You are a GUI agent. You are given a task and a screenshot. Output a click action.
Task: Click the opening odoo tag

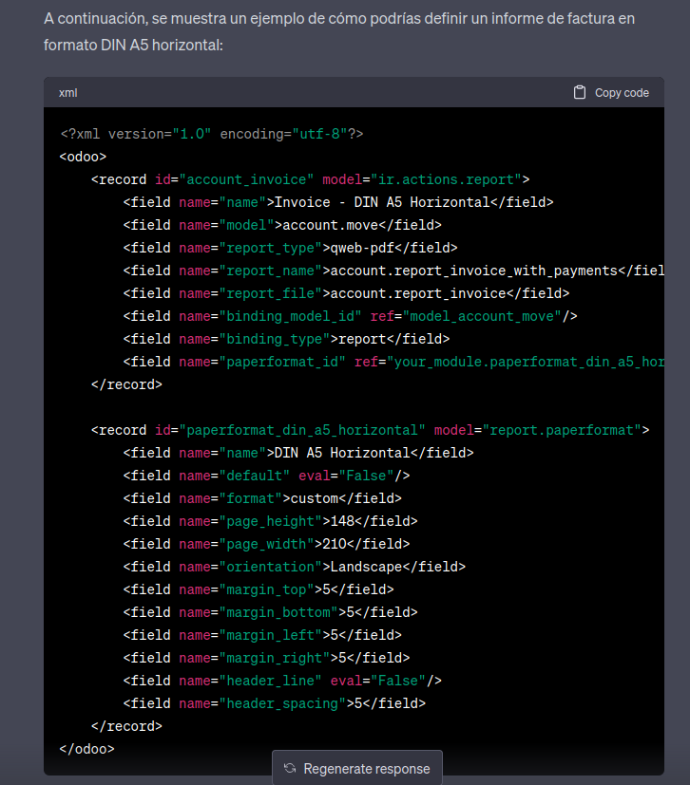pyautogui.click(x=83, y=157)
